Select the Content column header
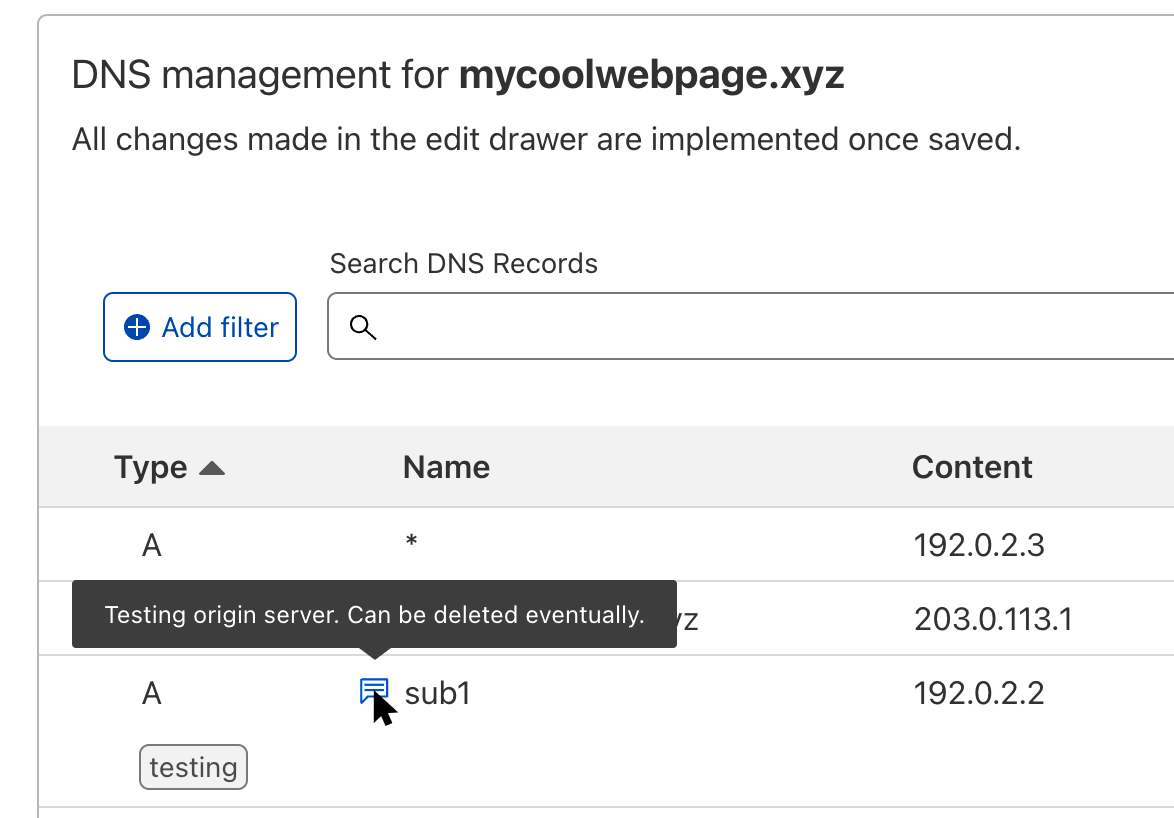The image size is (1174, 818). (x=971, y=467)
